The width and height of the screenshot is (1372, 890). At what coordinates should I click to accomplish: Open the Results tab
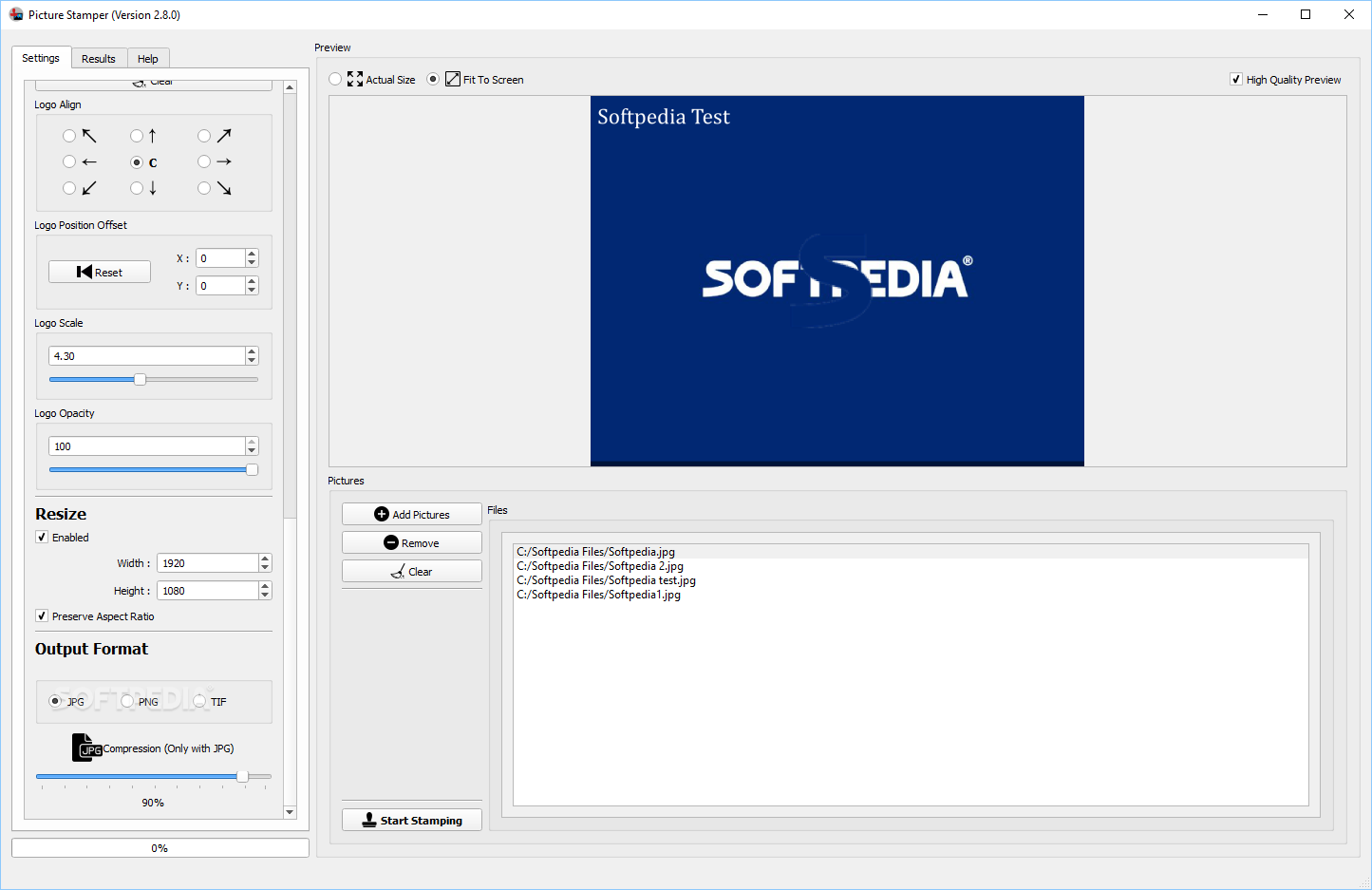(x=99, y=59)
